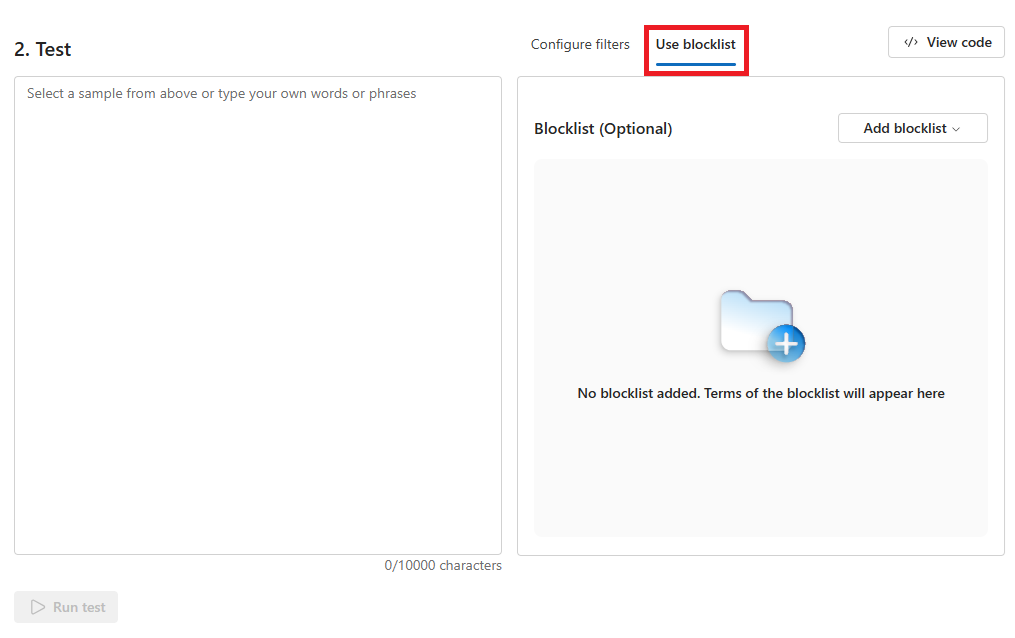Click the play icon on Run test
Screen dimensions: 1015x638
[38, 607]
